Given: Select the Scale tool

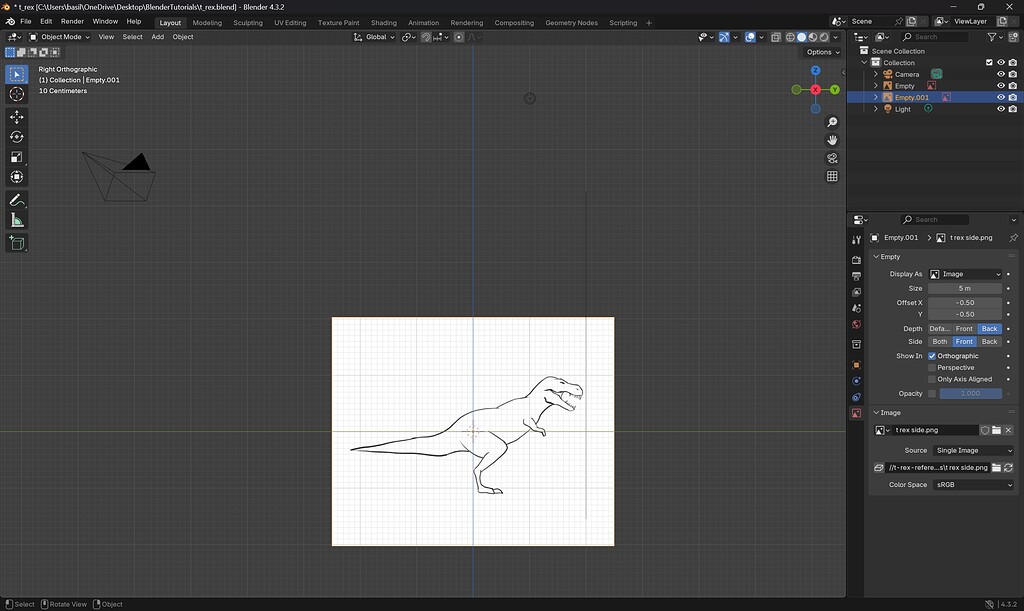Looking at the screenshot, I should click(16, 156).
